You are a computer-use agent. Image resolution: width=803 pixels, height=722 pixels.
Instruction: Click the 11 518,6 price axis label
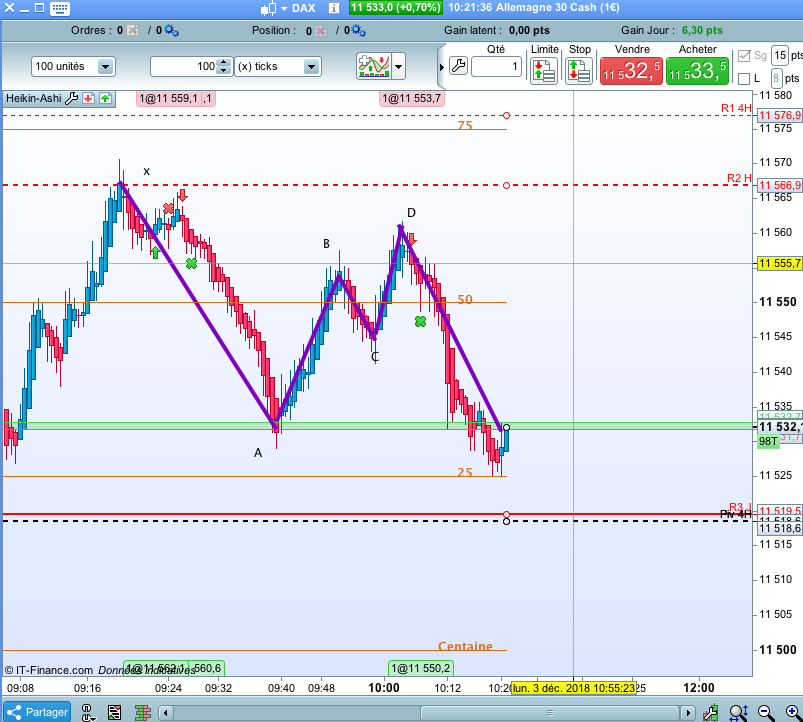[779, 528]
